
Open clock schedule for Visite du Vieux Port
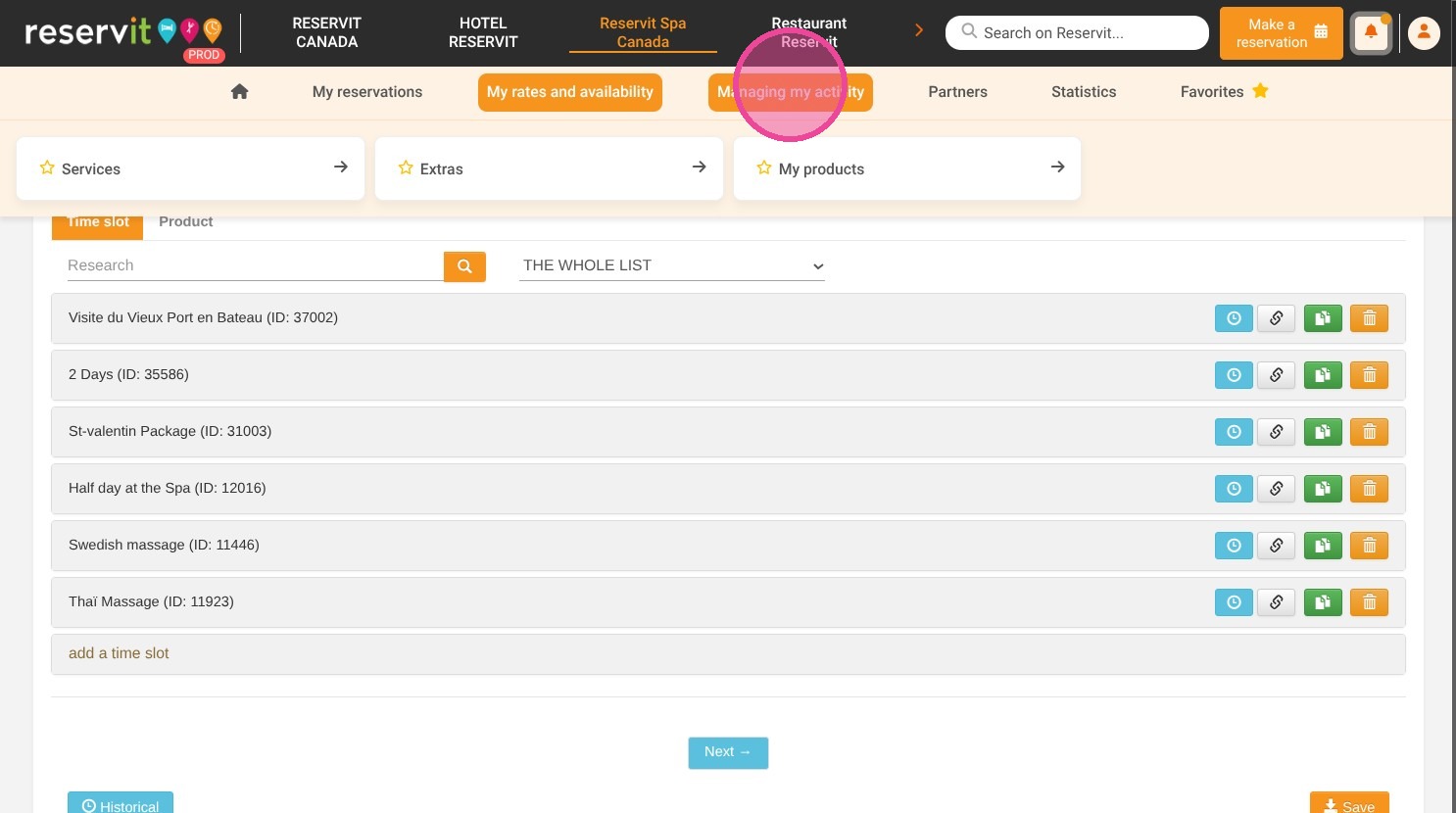point(1234,318)
